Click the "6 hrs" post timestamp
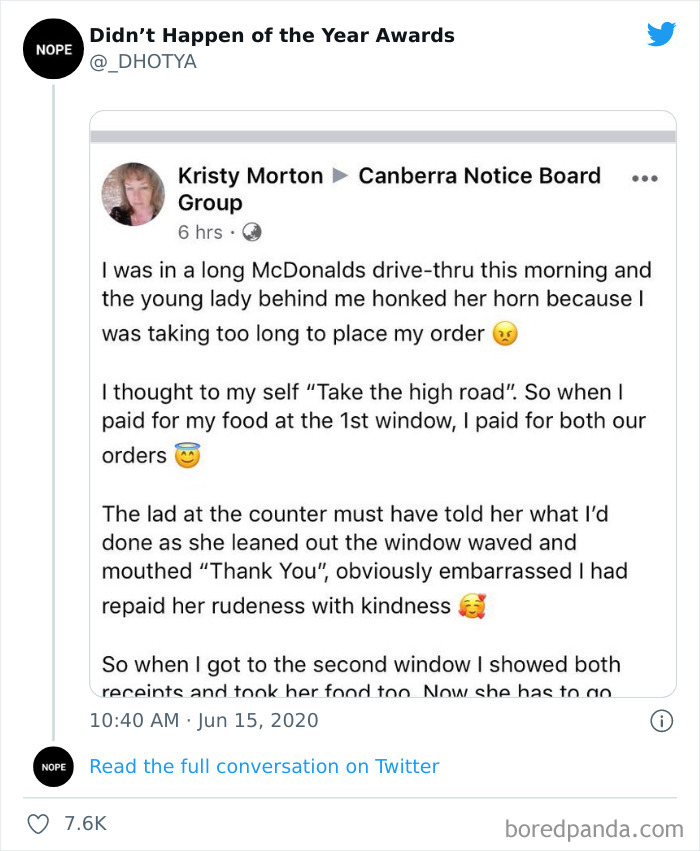The width and height of the screenshot is (700, 851). [x=200, y=232]
